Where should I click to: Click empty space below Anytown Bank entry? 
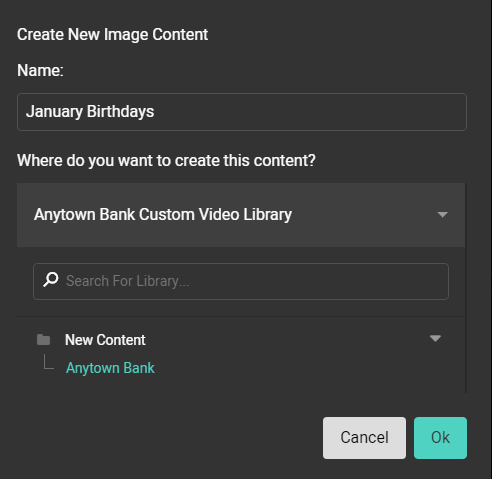[x=241, y=385]
